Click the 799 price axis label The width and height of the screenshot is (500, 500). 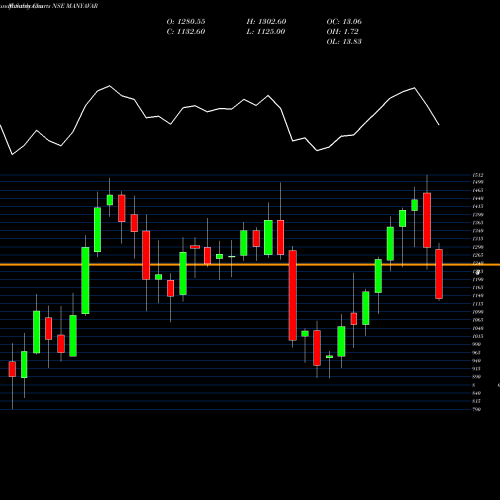477,409
